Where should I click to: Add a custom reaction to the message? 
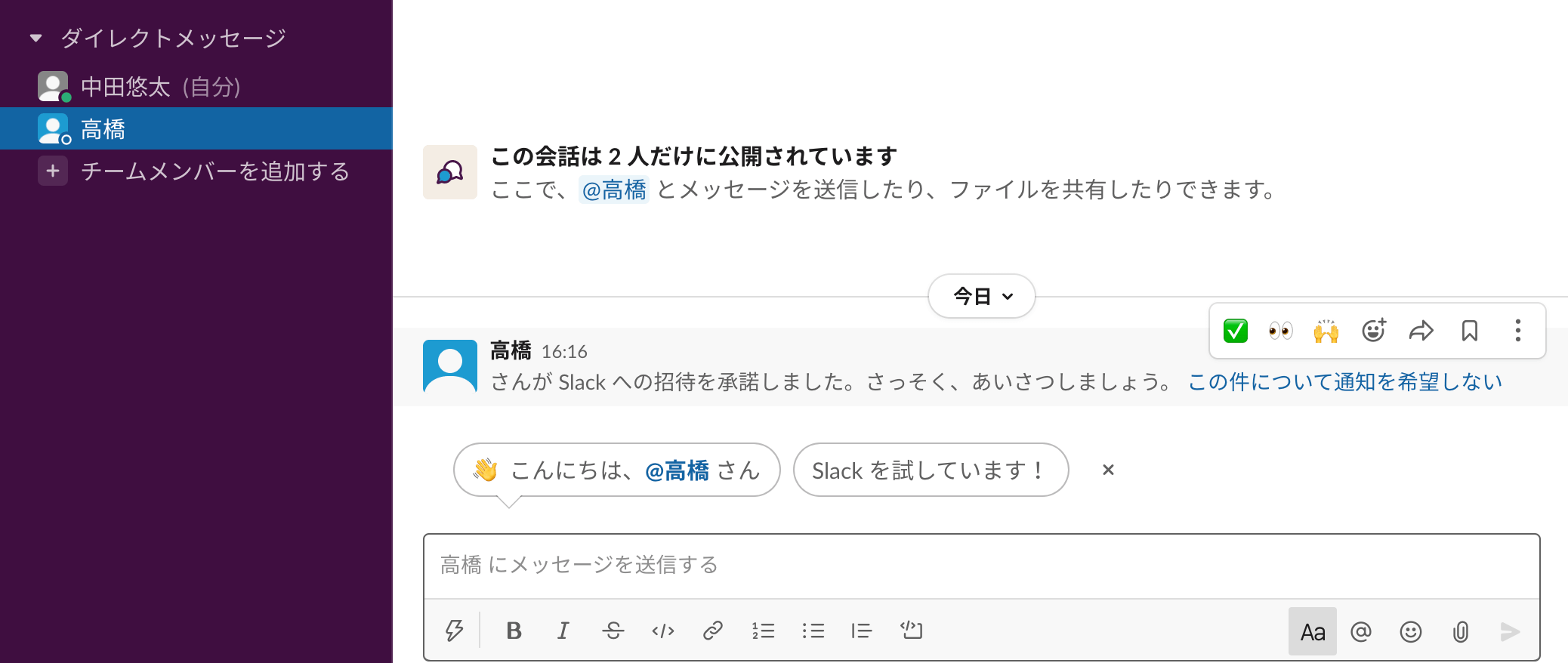click(x=1374, y=330)
